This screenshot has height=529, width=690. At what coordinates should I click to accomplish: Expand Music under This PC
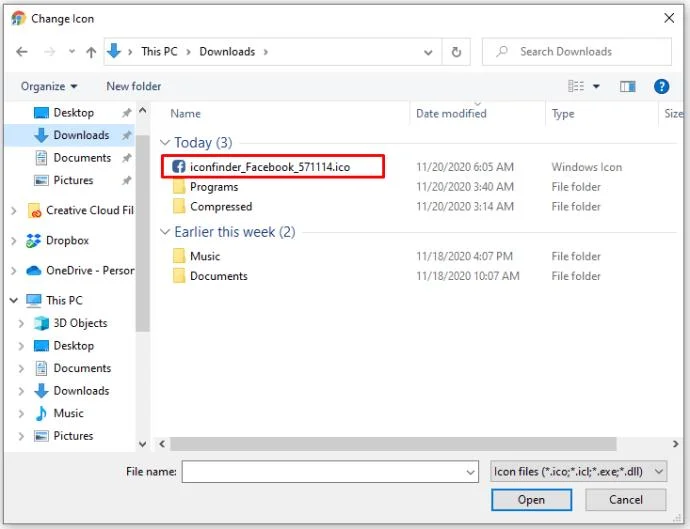click(21, 413)
